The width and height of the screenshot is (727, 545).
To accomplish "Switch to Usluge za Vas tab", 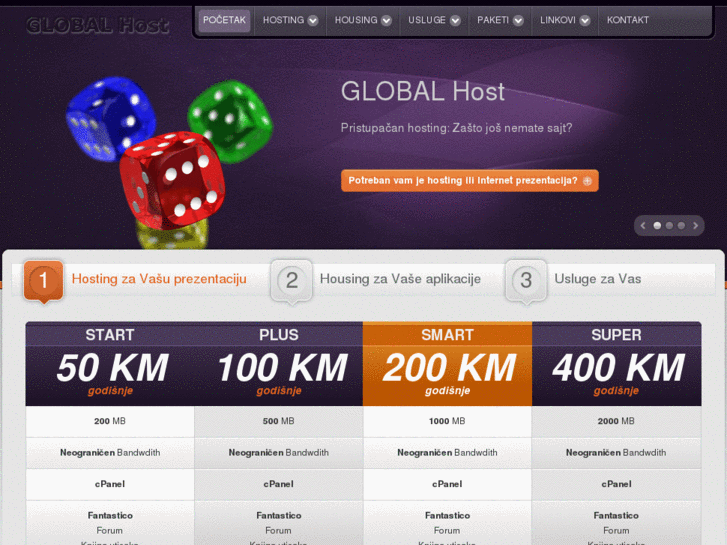I will tap(598, 279).
